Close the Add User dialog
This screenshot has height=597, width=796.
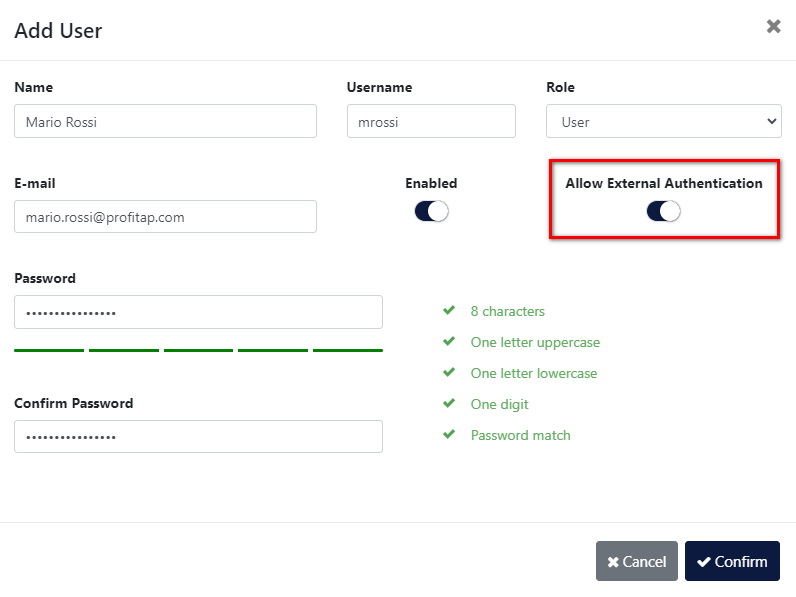click(x=773, y=27)
